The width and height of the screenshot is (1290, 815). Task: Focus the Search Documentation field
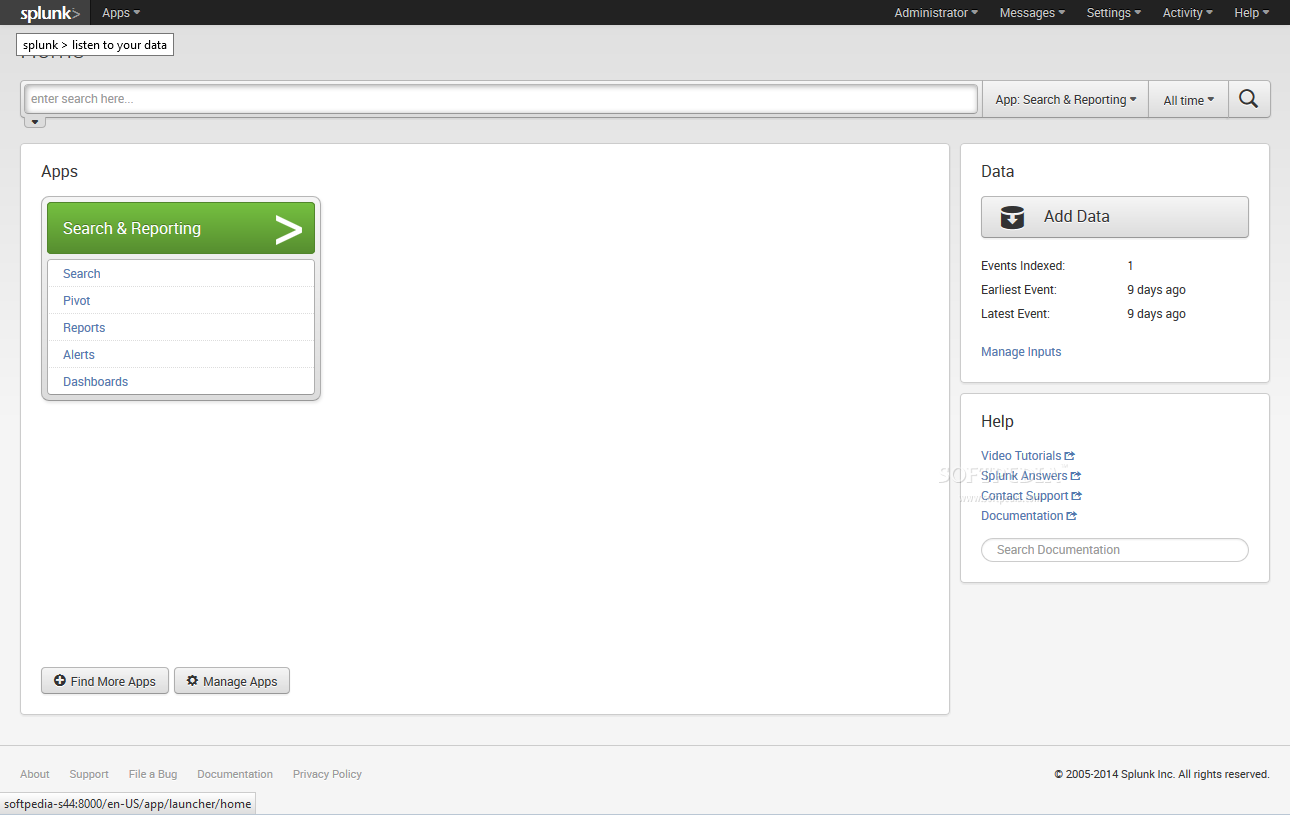1115,550
